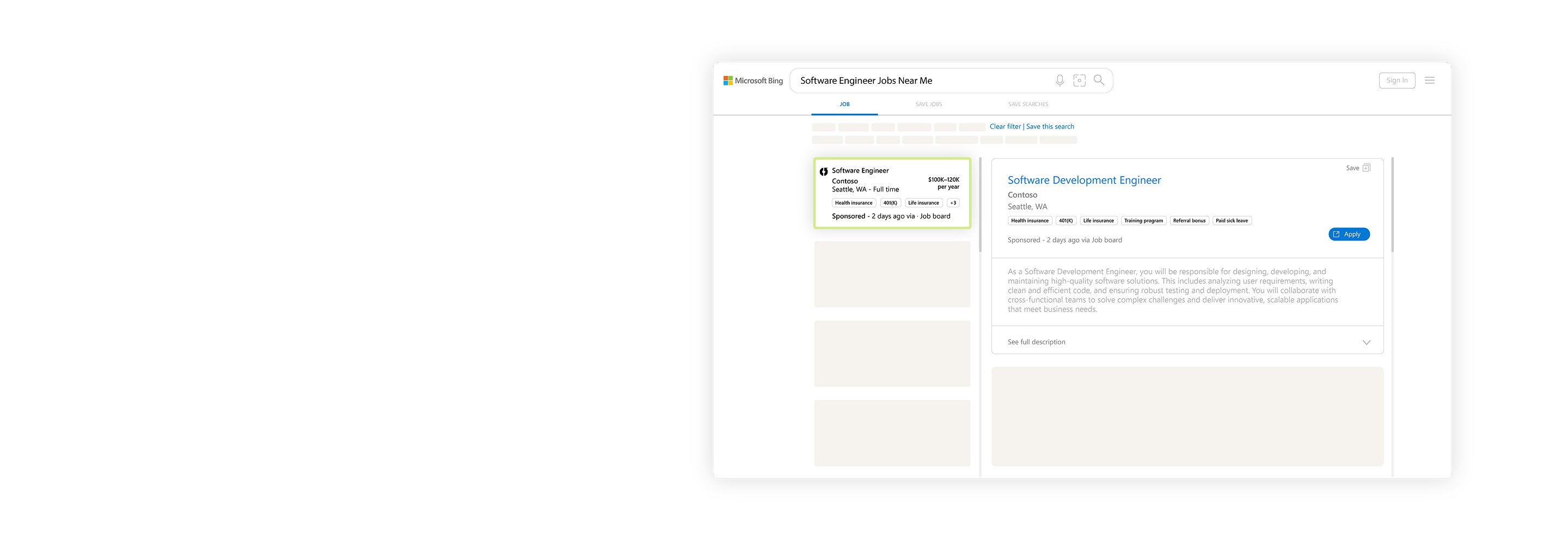Click the microphone voice search icon
The height and width of the screenshot is (544, 1568).
(1059, 81)
